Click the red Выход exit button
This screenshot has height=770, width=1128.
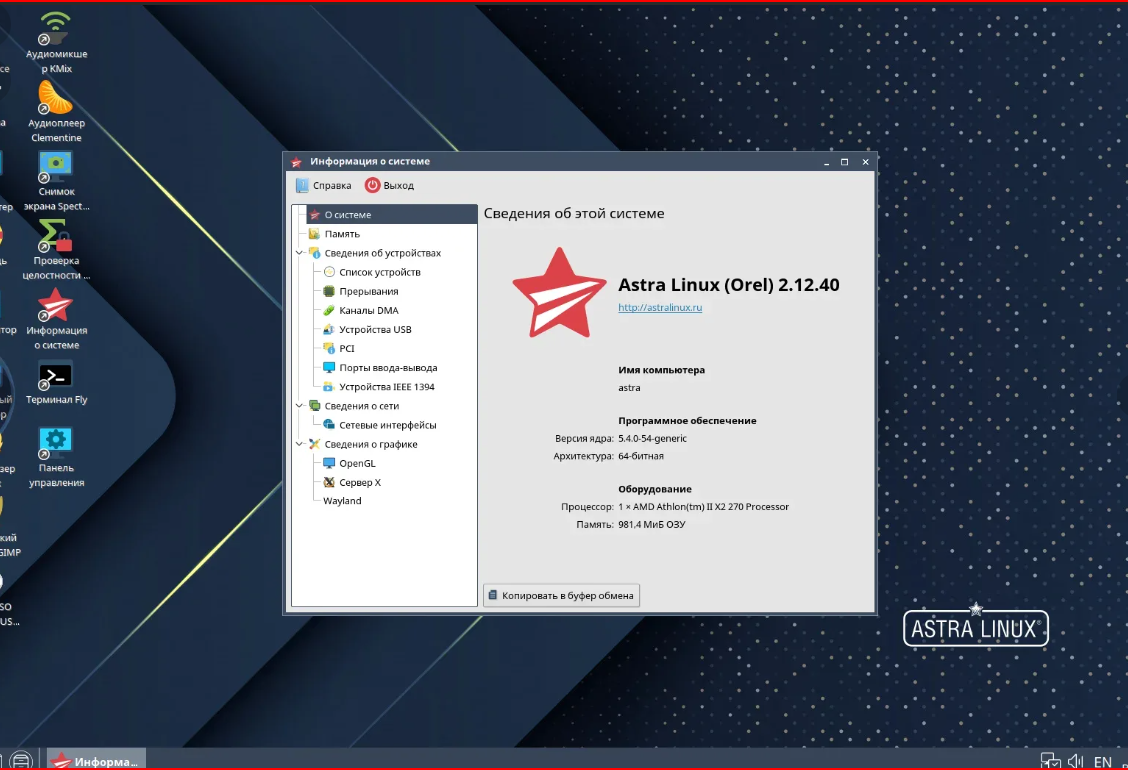click(389, 186)
